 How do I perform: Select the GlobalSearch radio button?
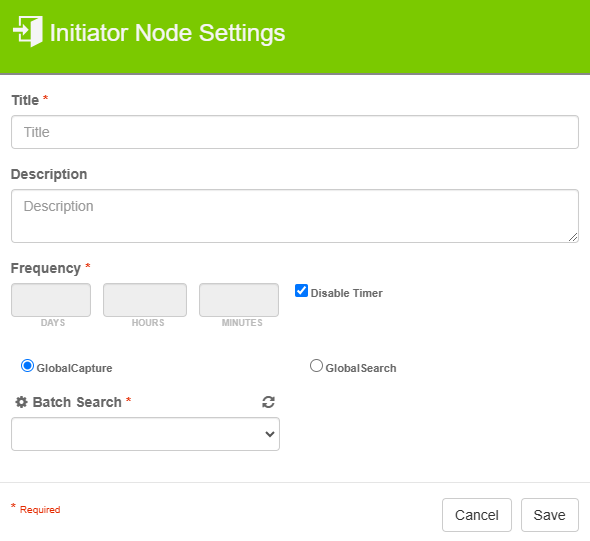(316, 366)
